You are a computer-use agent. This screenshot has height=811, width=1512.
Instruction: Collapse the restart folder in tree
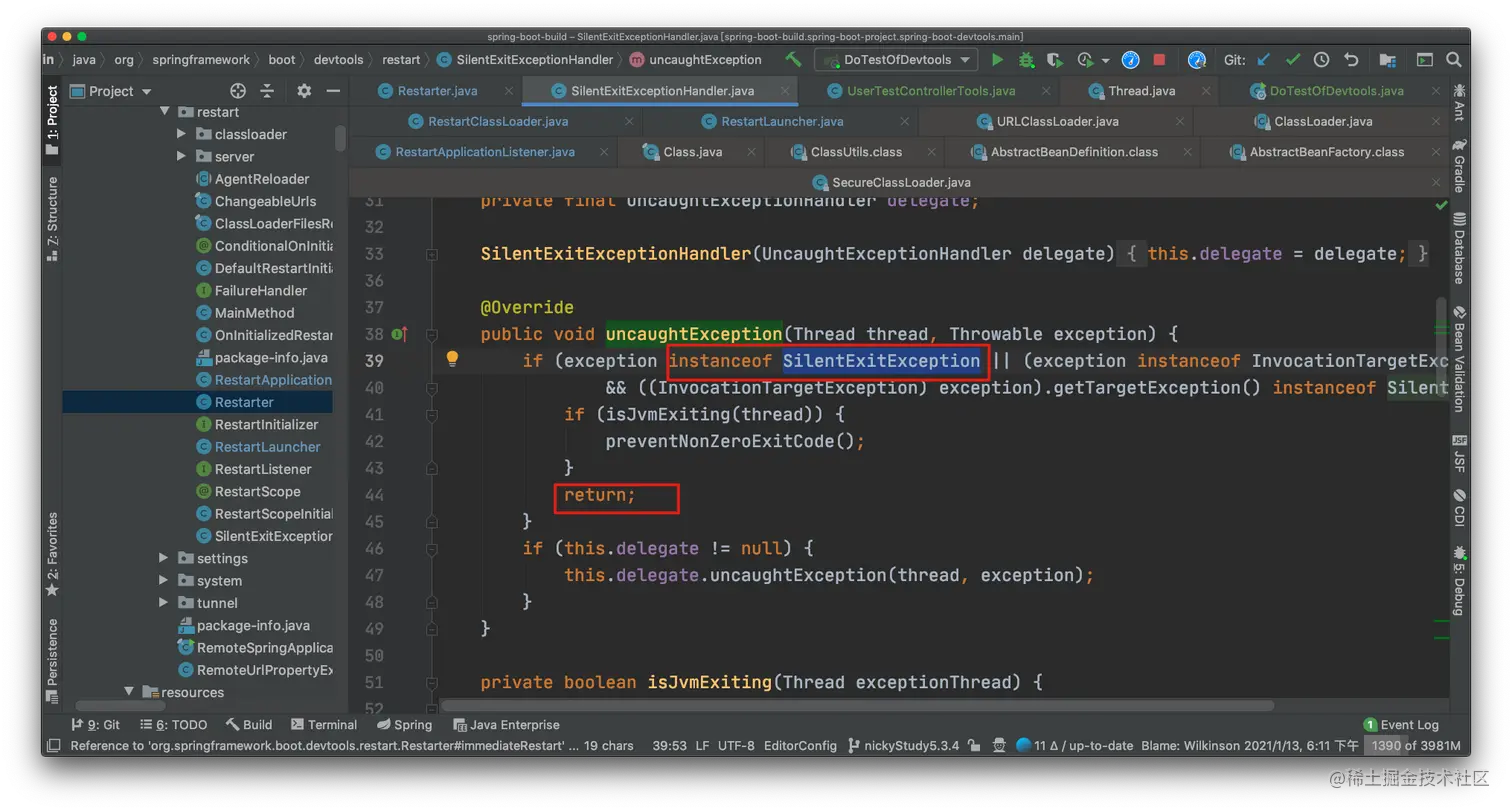(x=164, y=112)
